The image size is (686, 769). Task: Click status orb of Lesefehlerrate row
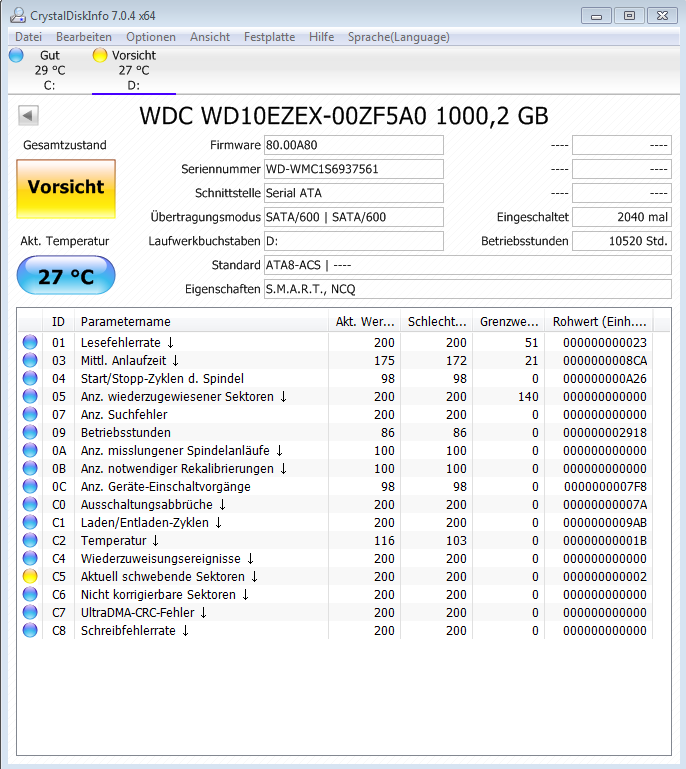pyautogui.click(x=30, y=342)
